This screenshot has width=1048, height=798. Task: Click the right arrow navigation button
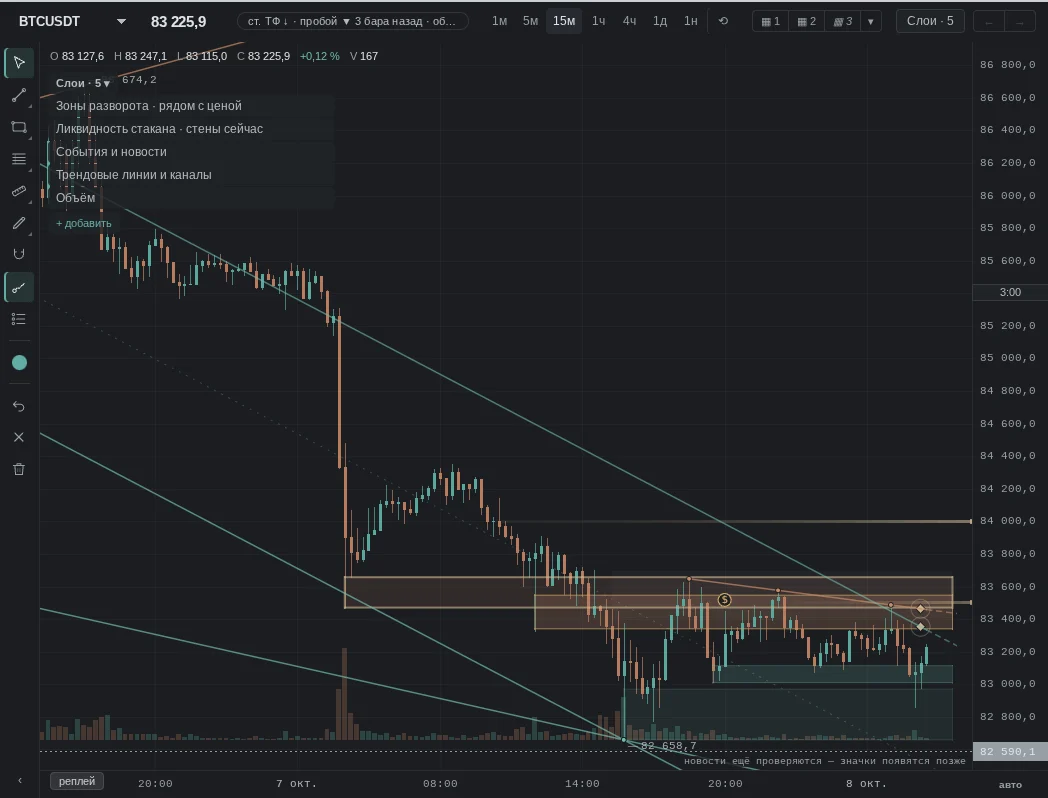[1019, 22]
